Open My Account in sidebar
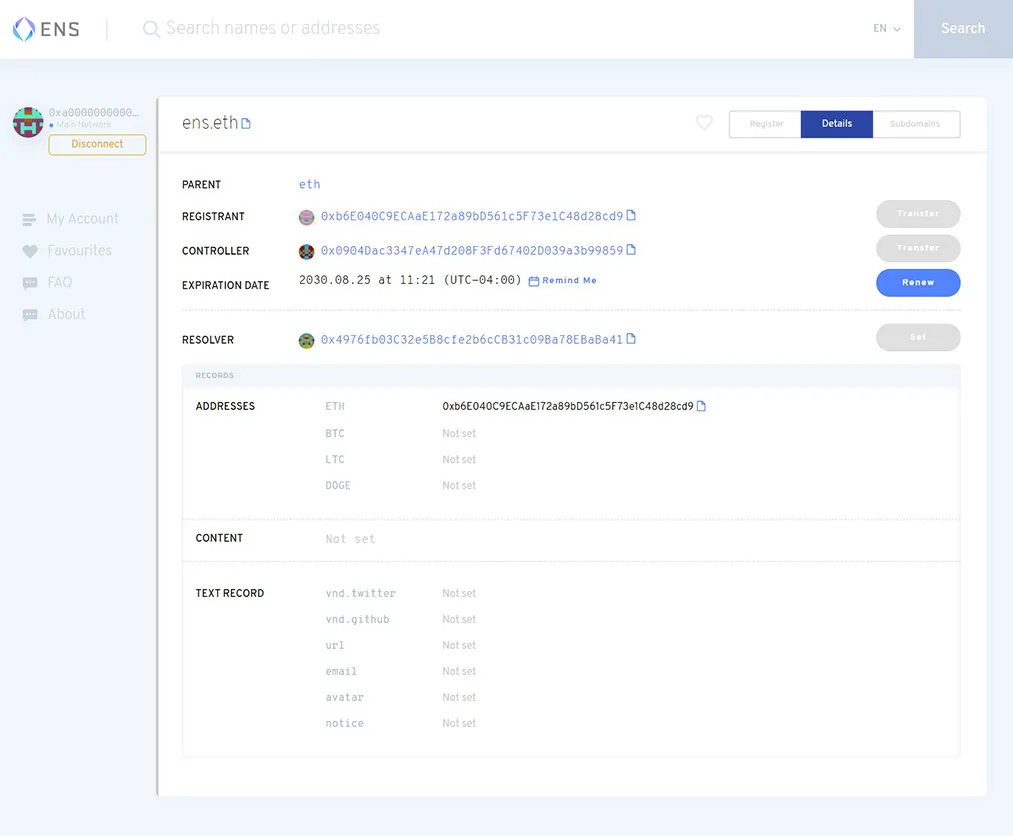The image size is (1013, 836). [x=82, y=219]
